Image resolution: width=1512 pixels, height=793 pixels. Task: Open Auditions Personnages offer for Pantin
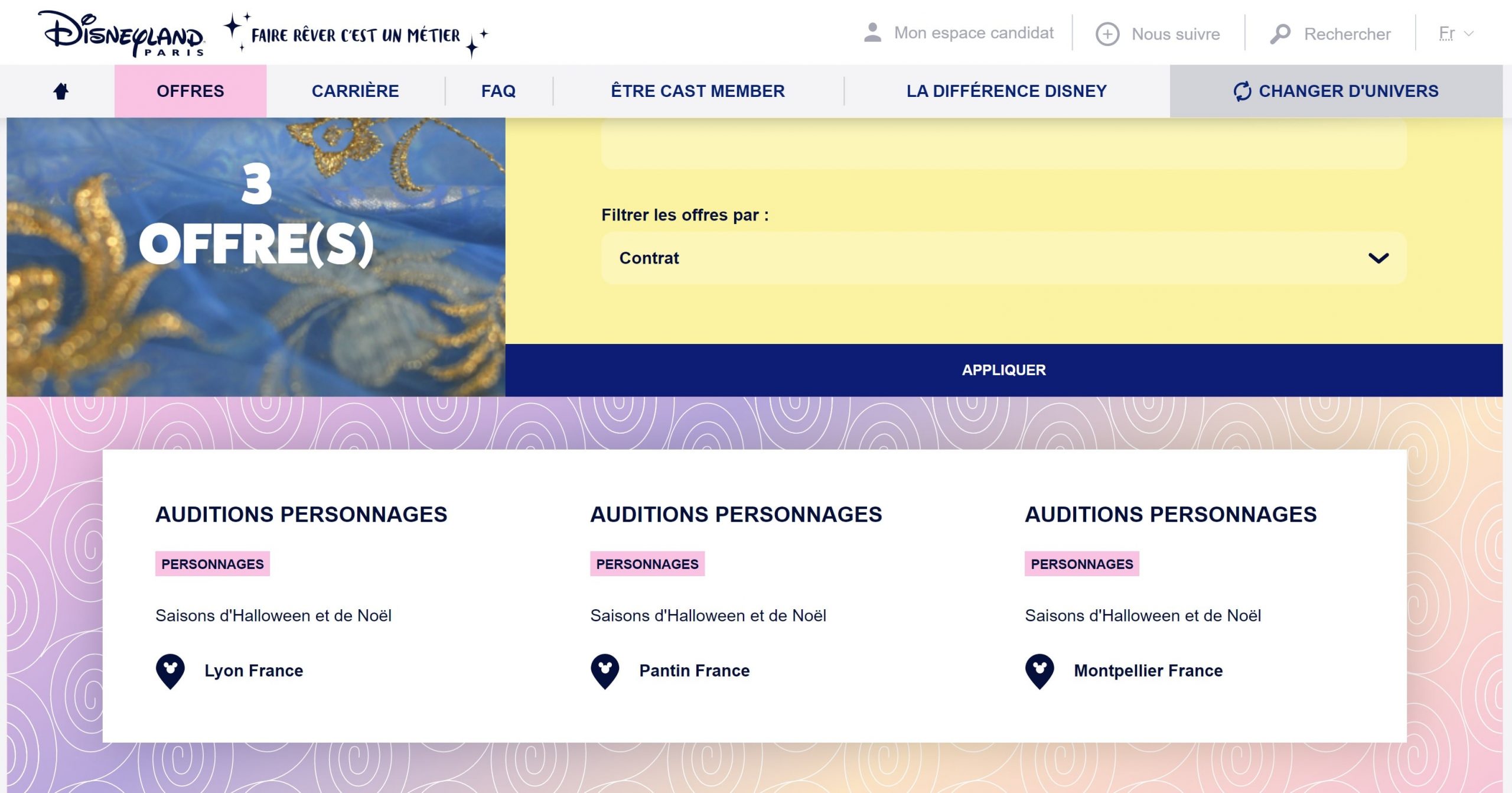pos(736,514)
